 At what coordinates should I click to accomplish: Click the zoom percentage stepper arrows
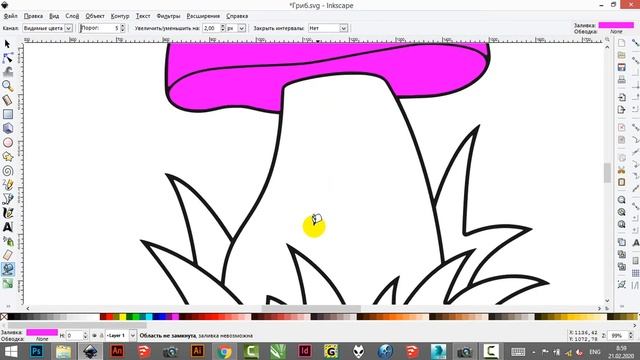coord(631,336)
